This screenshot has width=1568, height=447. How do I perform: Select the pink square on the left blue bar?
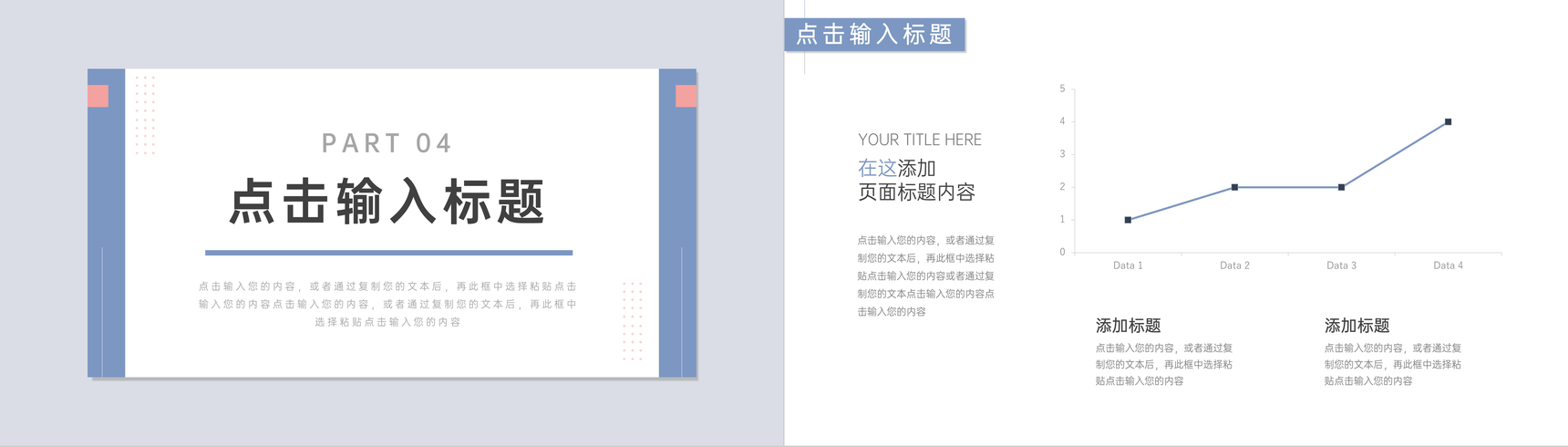click(x=98, y=96)
